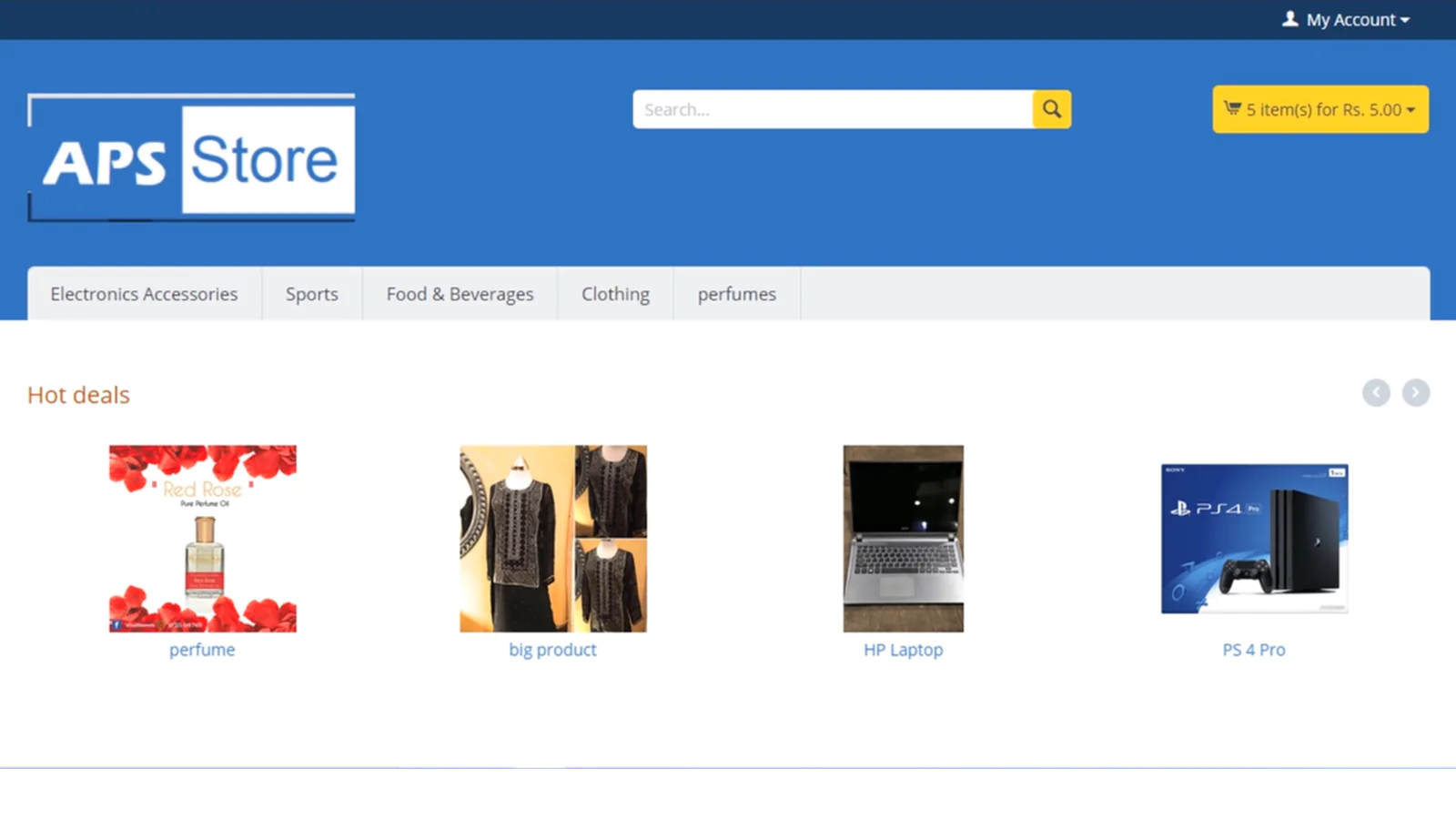Open the Electronics Accessories category
Viewport: 1456px width, 819px height.
(144, 294)
